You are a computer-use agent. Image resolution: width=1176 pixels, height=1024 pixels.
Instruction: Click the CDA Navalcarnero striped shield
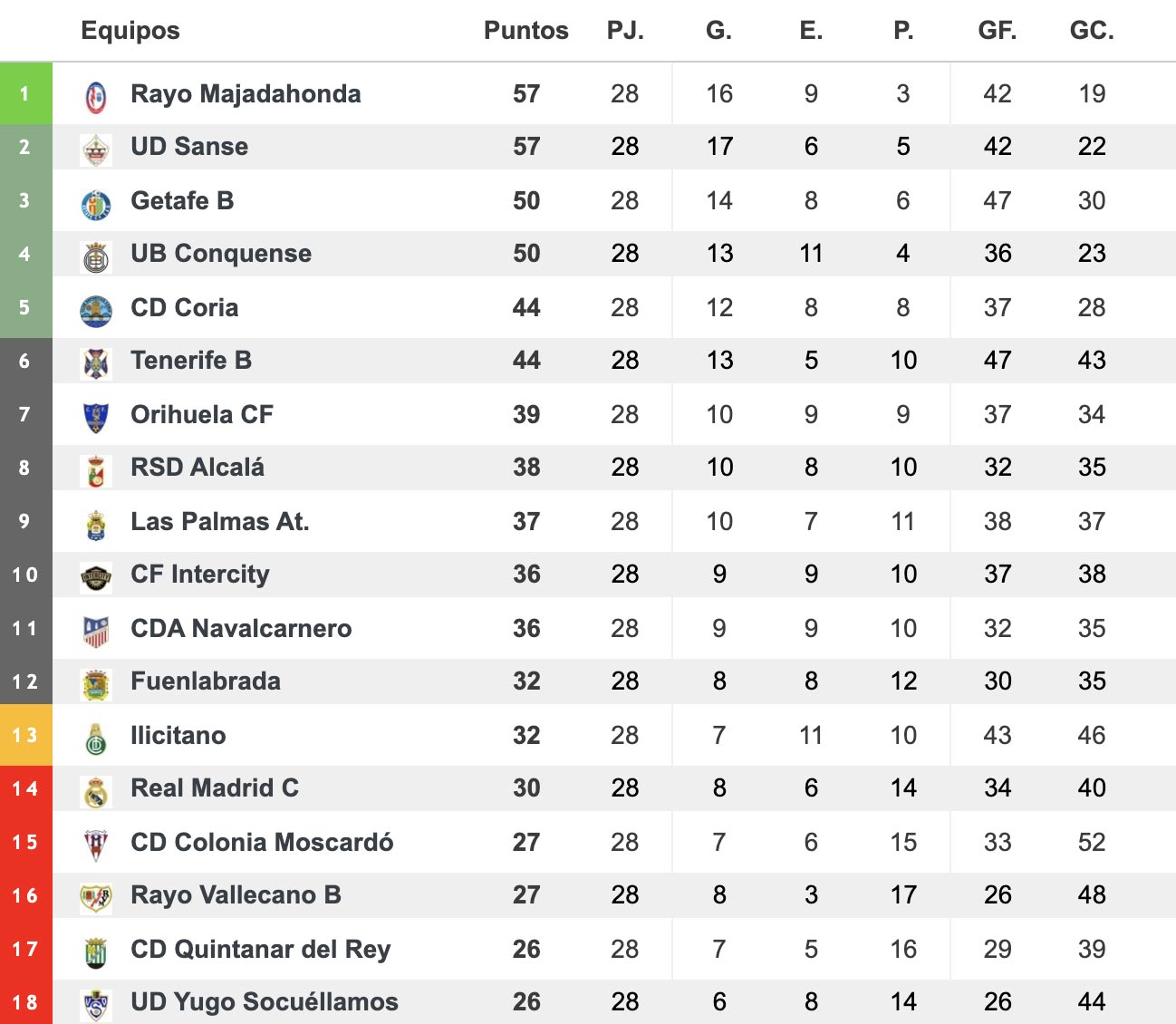tap(96, 632)
